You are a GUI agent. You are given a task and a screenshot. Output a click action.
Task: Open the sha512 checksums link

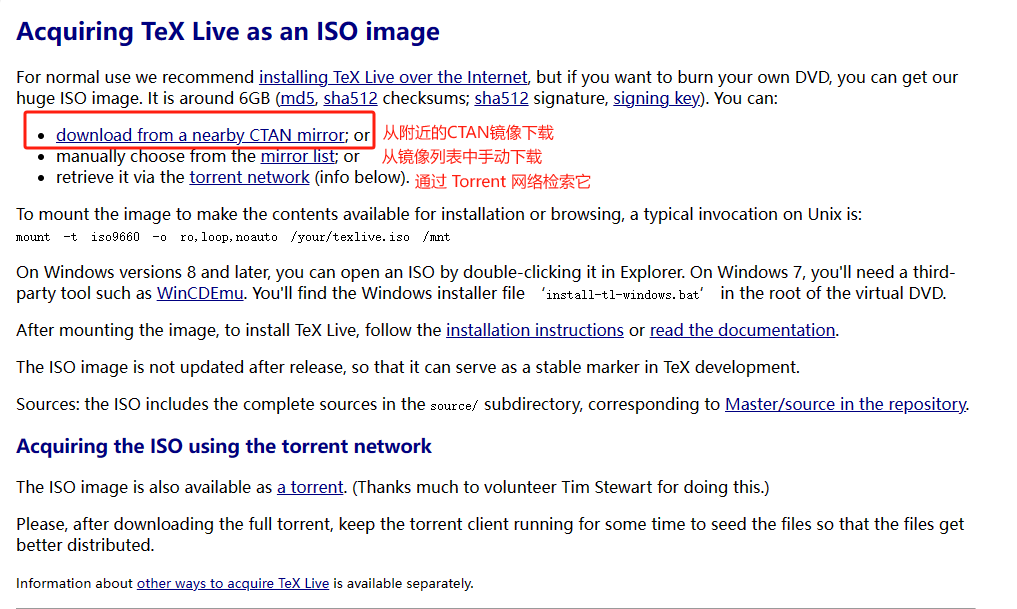point(350,99)
